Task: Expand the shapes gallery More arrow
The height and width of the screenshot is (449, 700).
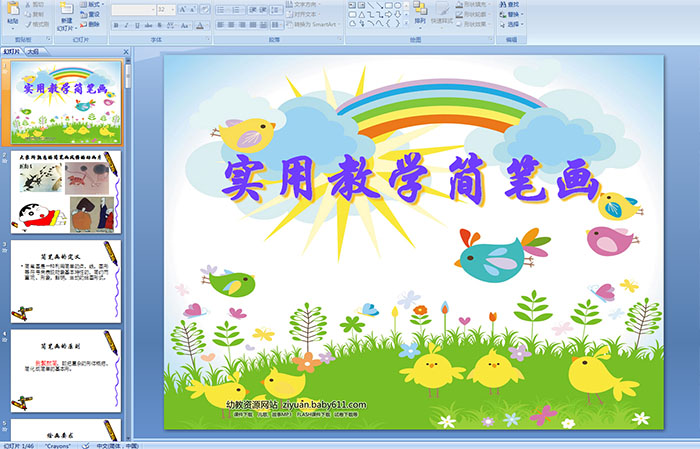Action: coord(406,24)
